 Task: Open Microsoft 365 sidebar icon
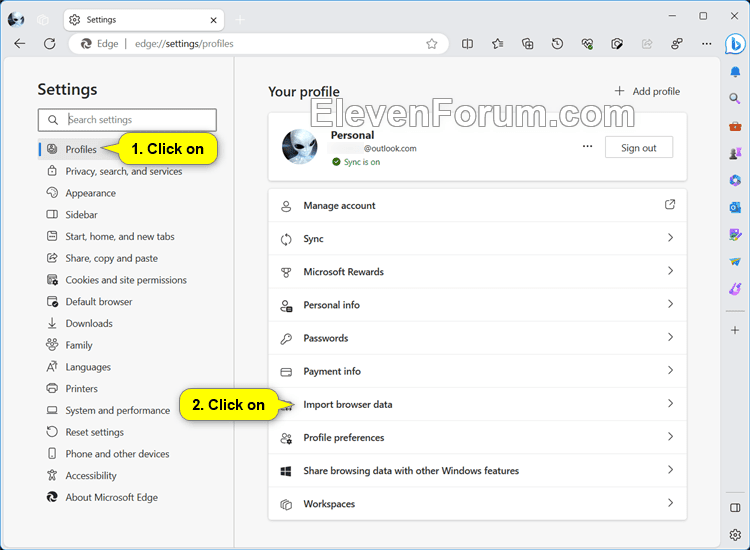click(735, 180)
